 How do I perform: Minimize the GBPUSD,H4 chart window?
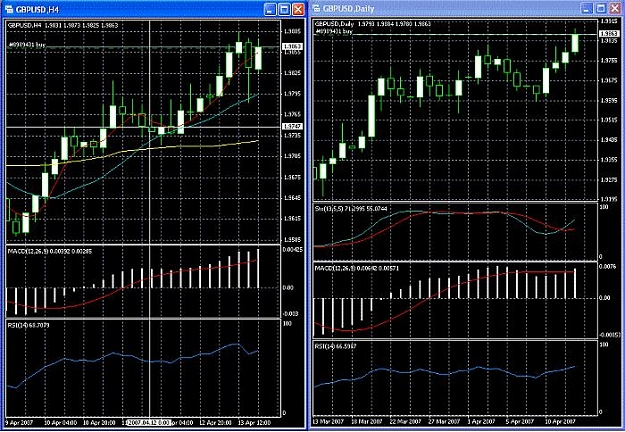click(x=271, y=10)
